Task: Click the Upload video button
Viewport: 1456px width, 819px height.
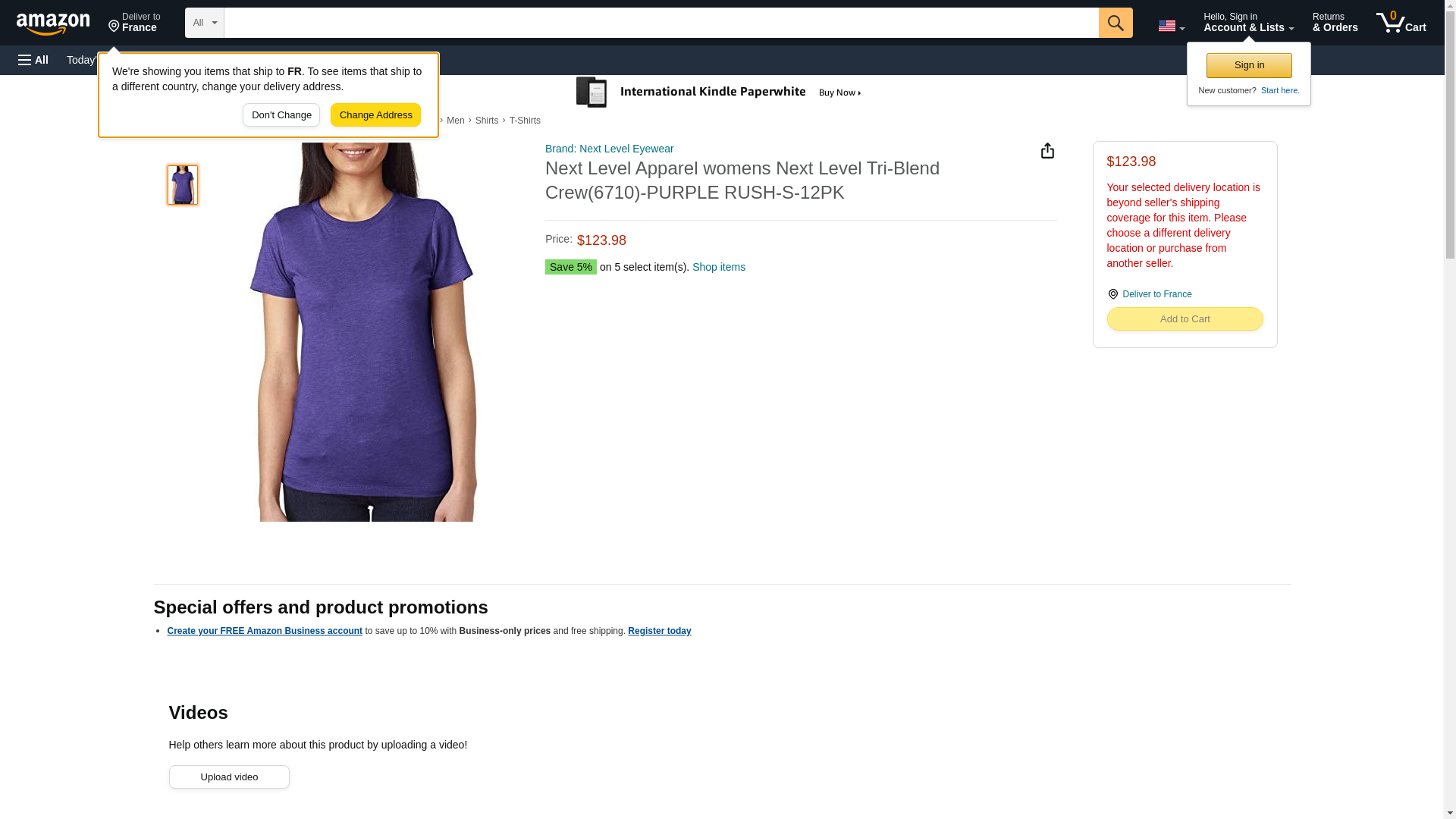Action: (228, 777)
